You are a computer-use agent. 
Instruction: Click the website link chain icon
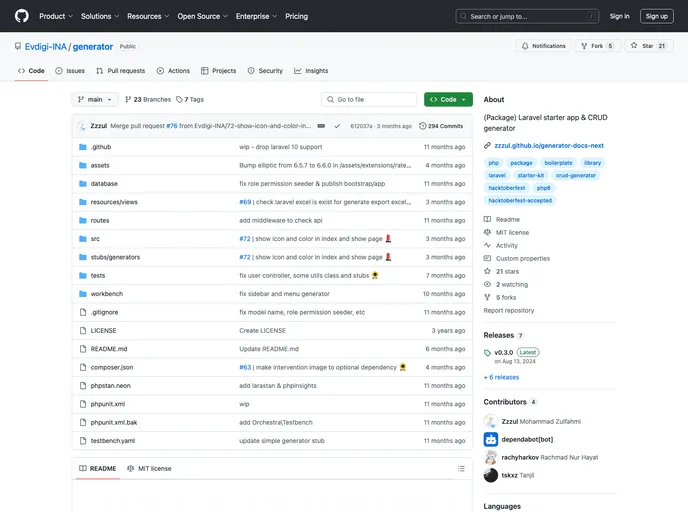487,146
